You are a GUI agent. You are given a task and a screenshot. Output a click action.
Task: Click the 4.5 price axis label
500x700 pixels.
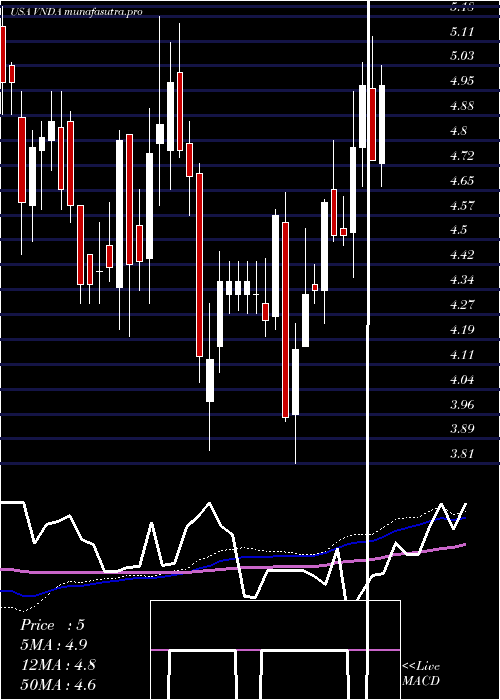click(x=459, y=230)
